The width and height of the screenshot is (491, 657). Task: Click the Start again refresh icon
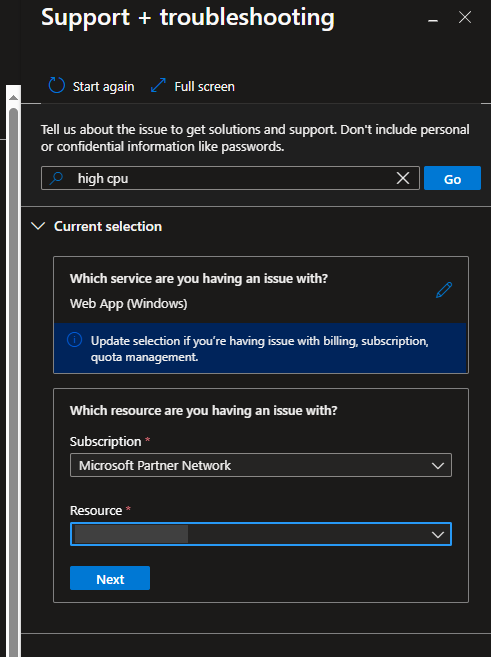(x=57, y=85)
